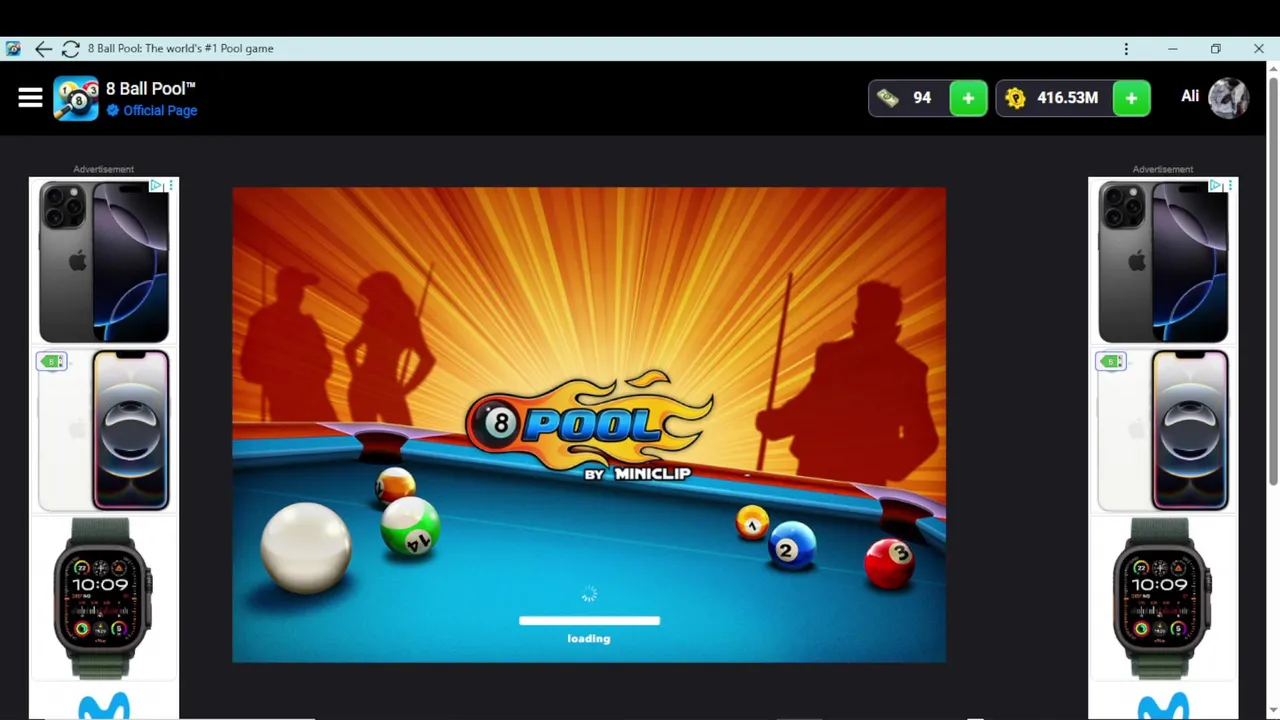The image size is (1280, 720).
Task: Click the blue verified badge icon
Action: [113, 111]
